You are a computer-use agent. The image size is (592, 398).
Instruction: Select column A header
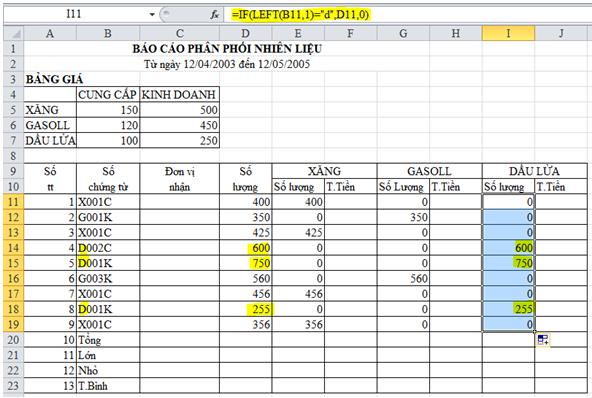50,33
